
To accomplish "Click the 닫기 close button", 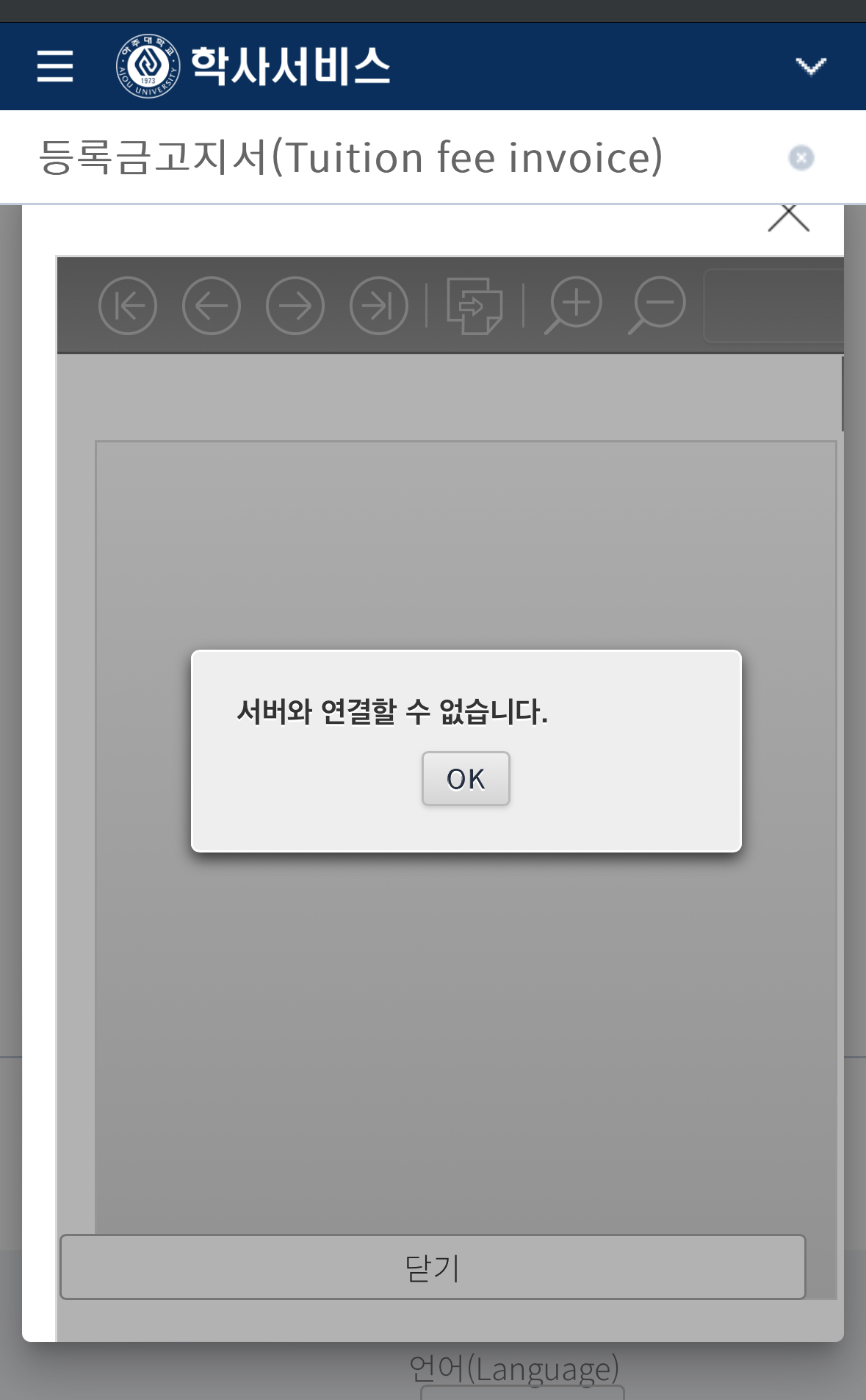I will 433,1267.
